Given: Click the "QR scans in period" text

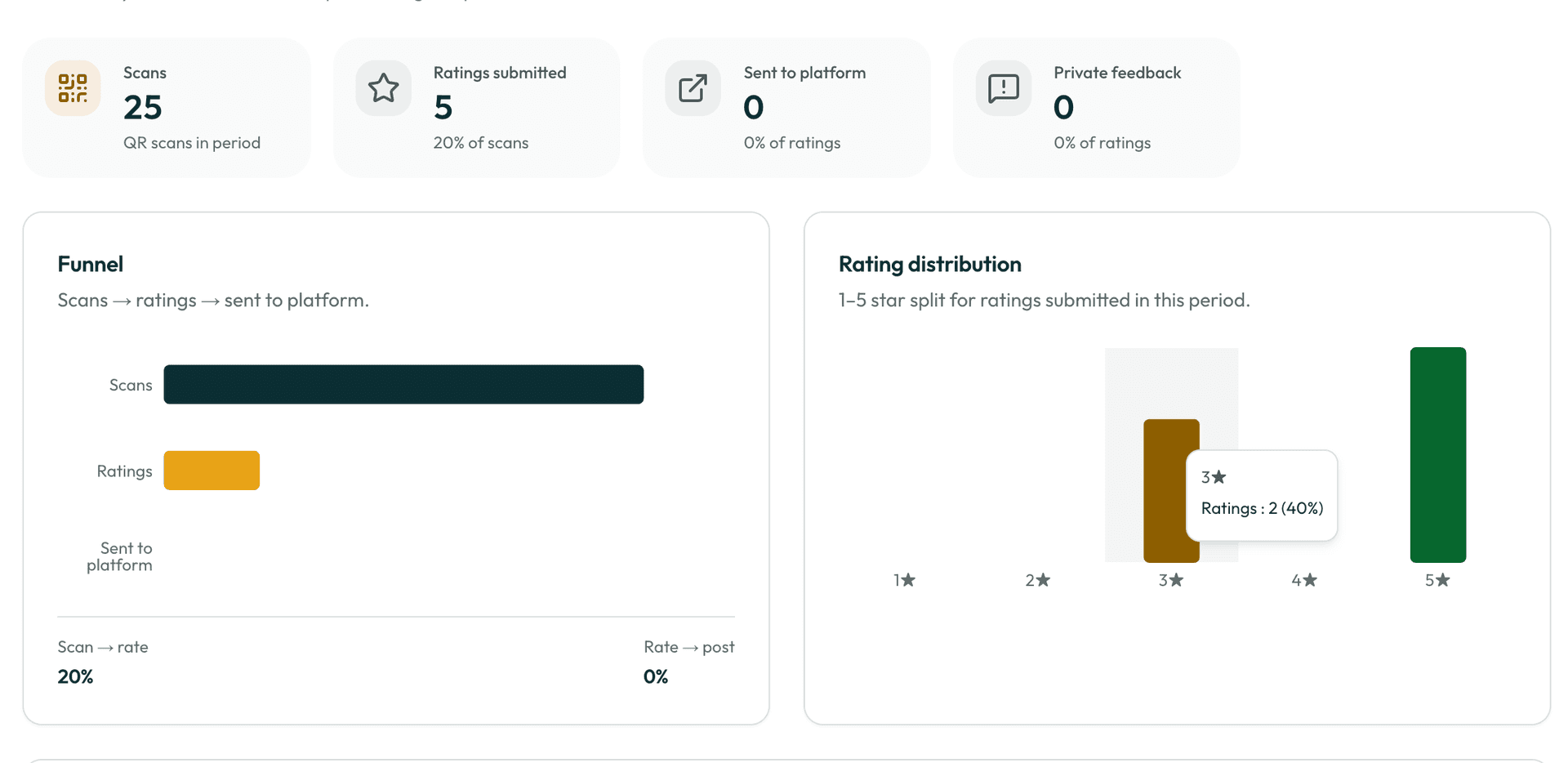Looking at the screenshot, I should 192,143.
